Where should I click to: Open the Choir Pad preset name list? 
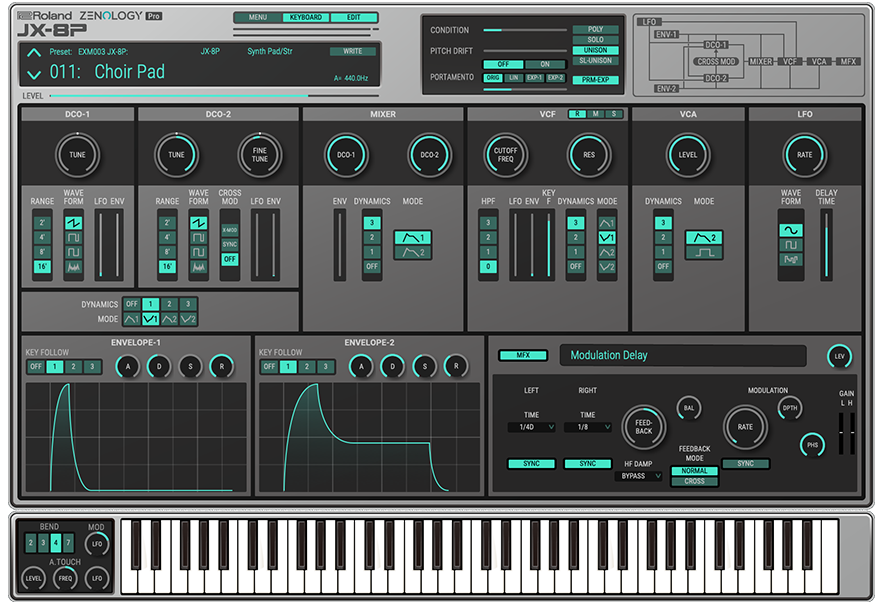click(130, 72)
